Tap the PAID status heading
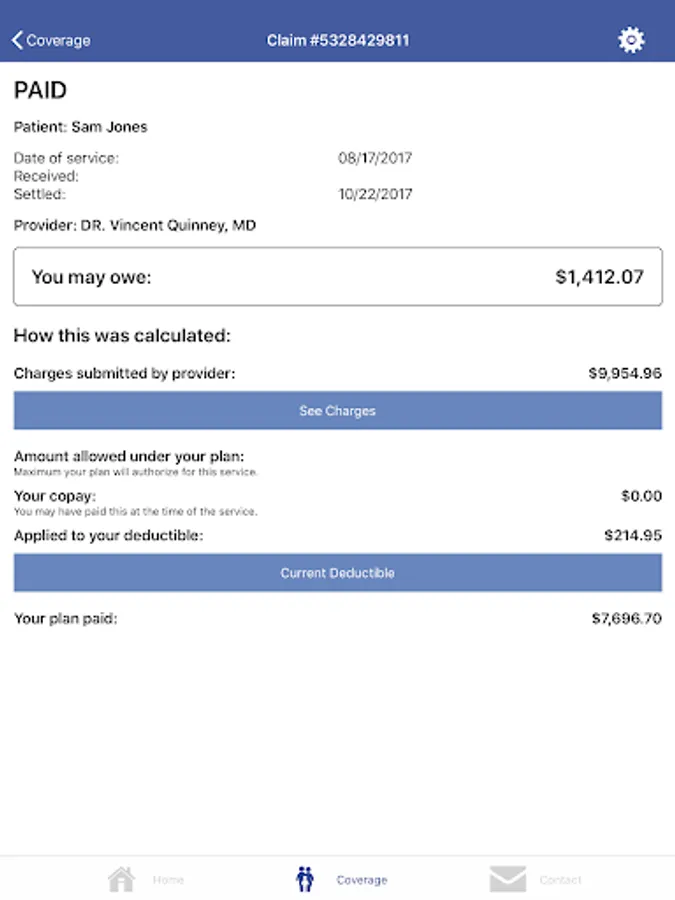 tap(40, 91)
